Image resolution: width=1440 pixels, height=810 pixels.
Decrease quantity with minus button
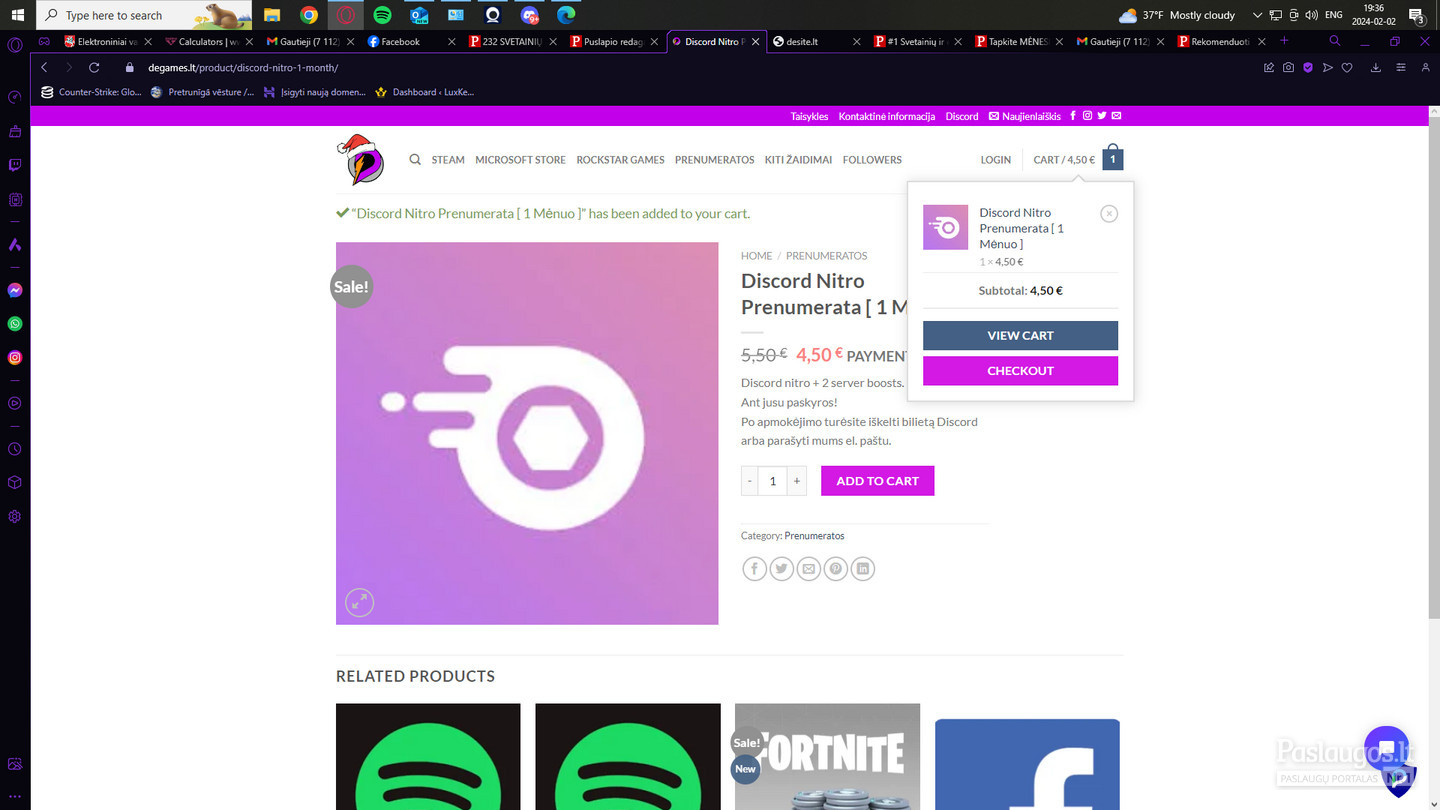point(750,481)
